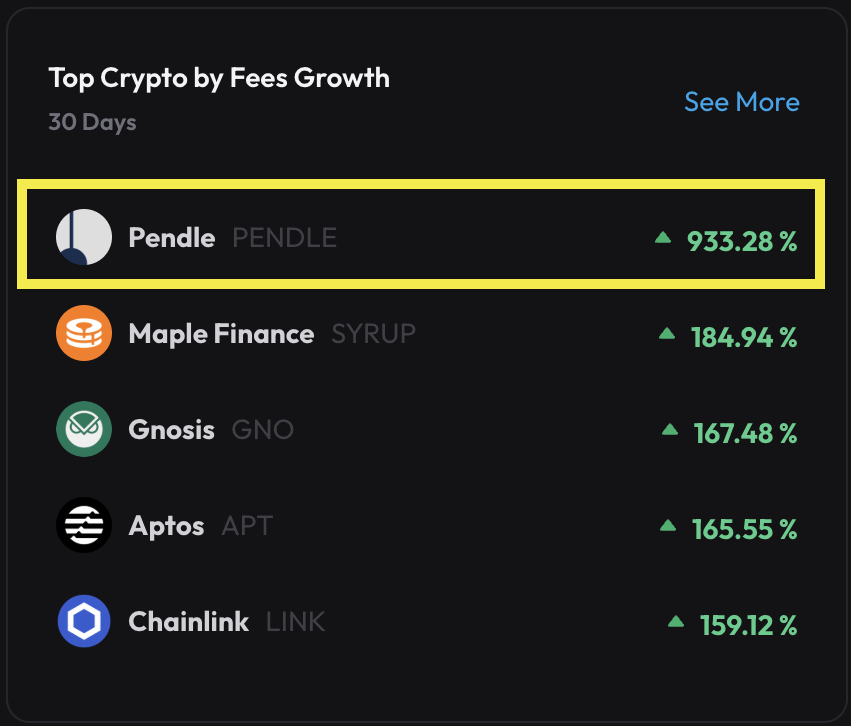Viewport: 851px width, 726px height.
Task: Open the Pendle name link
Action: click(x=171, y=238)
